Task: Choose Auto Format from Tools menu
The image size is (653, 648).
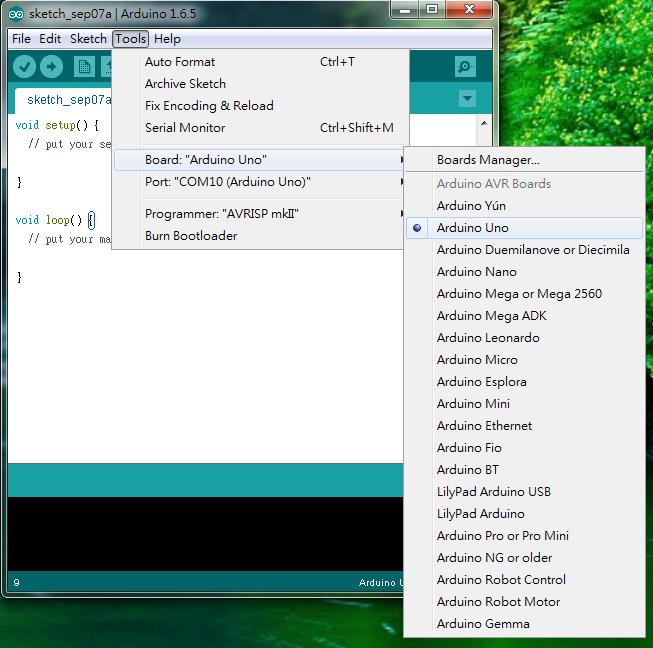Action: [x=180, y=62]
